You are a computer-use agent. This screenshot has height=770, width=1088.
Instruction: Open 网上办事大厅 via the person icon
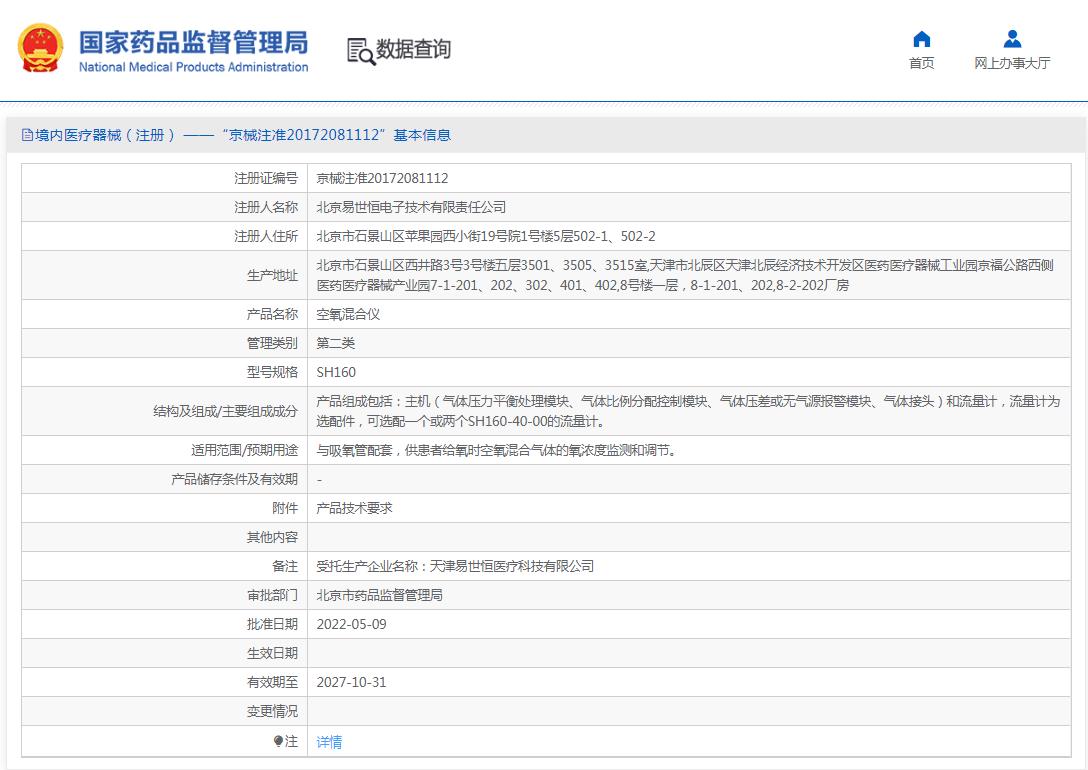[1012, 40]
